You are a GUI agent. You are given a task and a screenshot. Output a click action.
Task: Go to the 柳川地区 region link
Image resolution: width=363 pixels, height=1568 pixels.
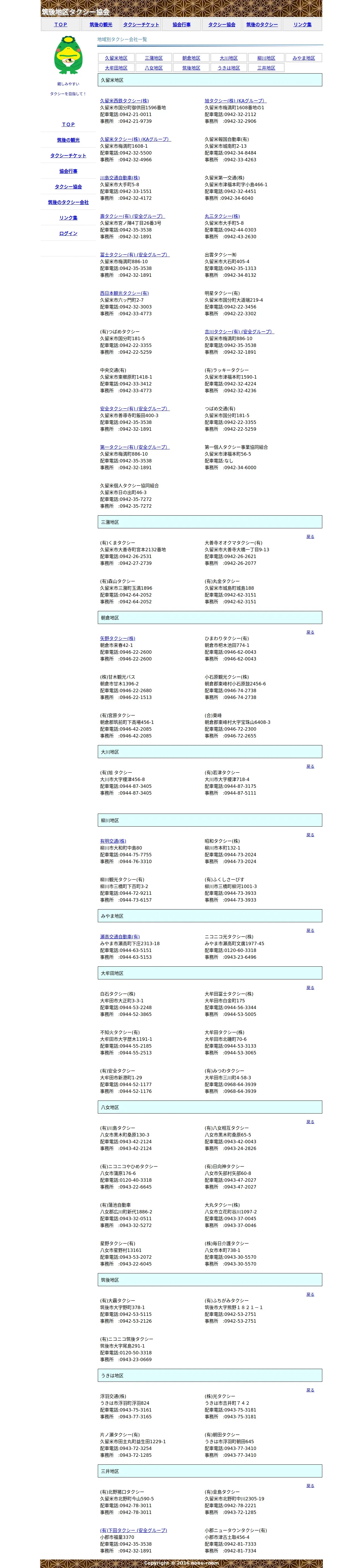[x=266, y=58]
